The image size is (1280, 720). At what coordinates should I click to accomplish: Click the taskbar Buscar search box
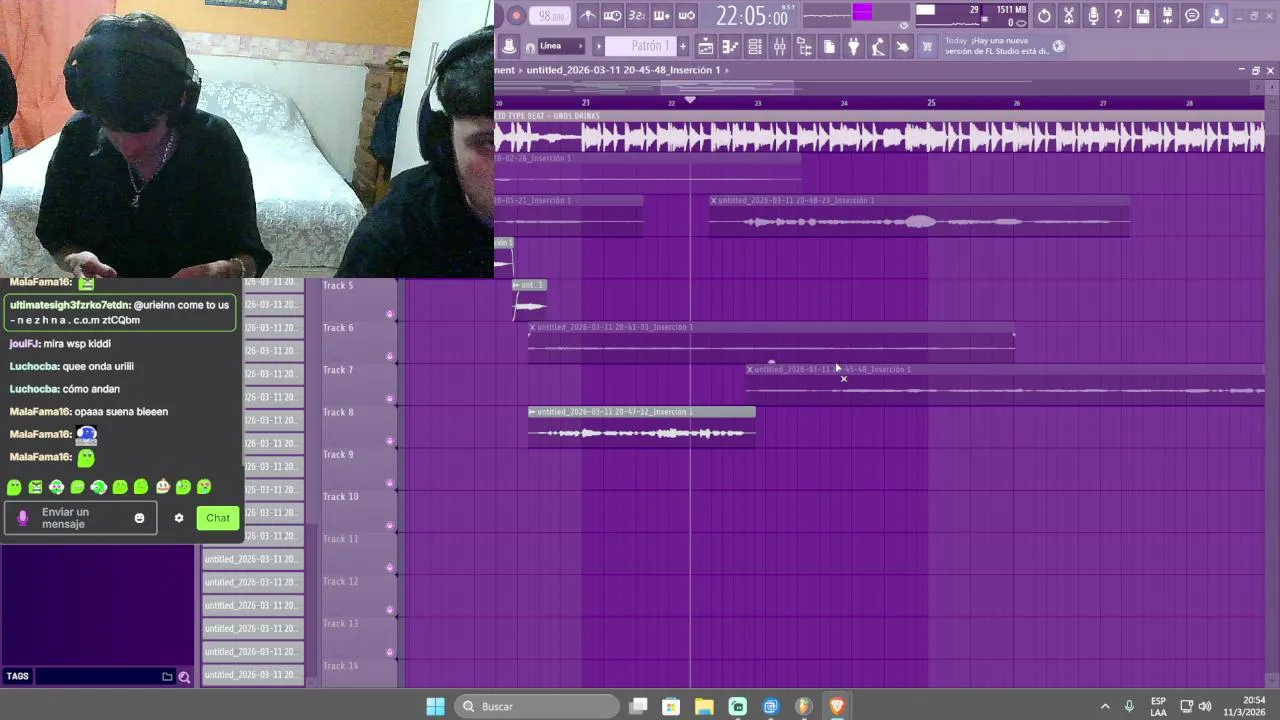[537, 706]
